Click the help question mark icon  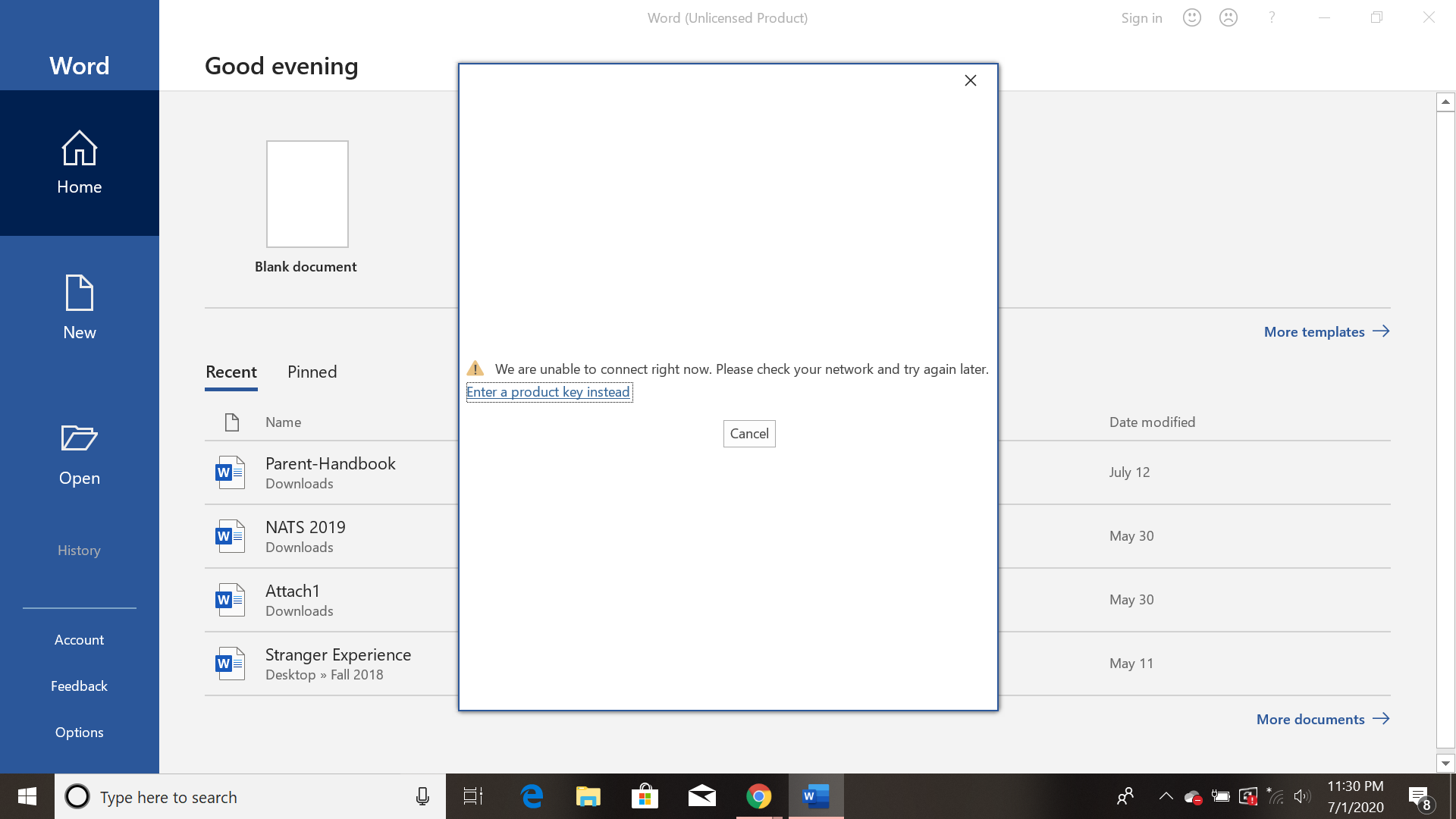coord(1272,17)
